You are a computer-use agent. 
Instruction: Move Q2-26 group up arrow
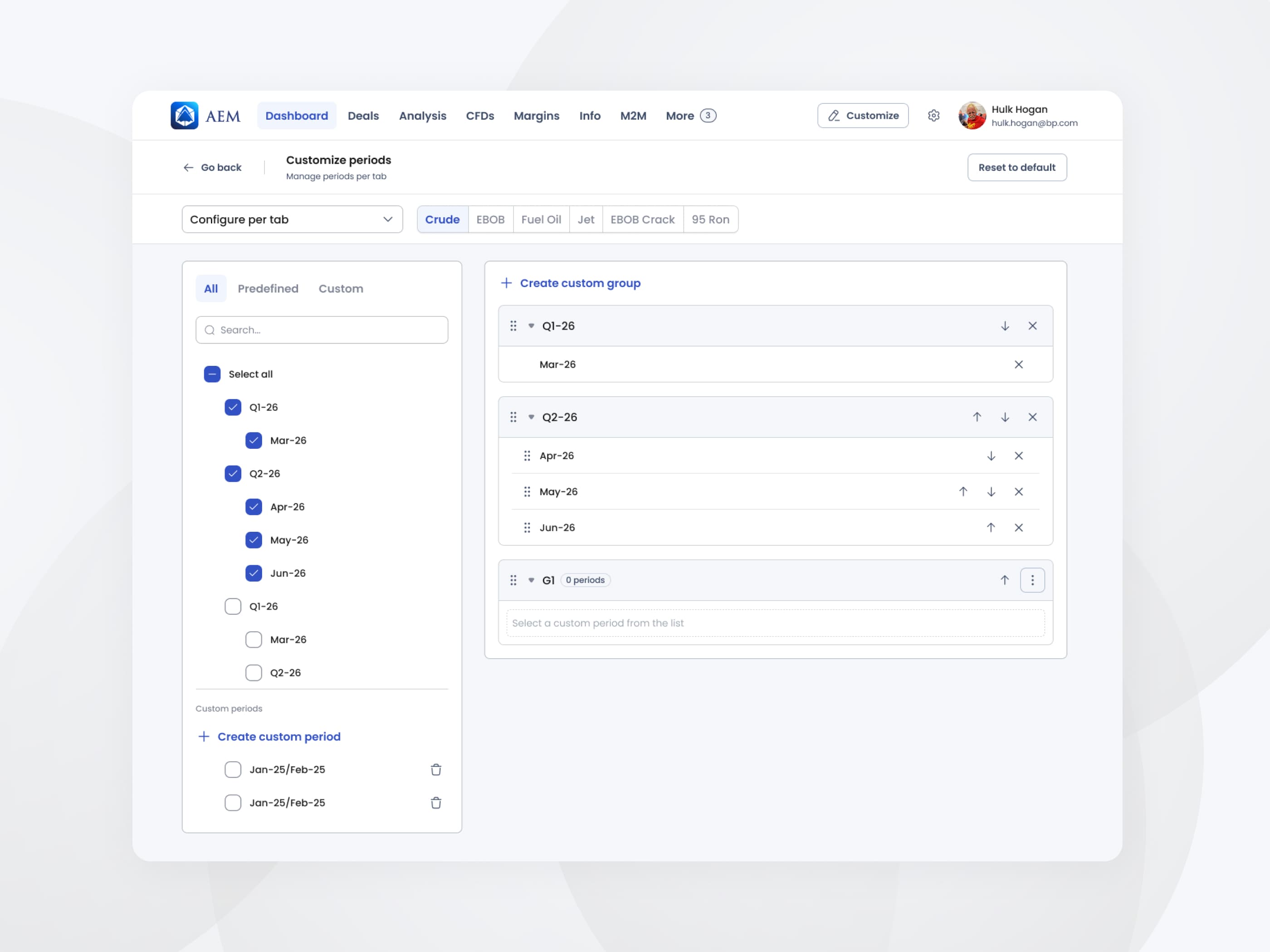(977, 417)
